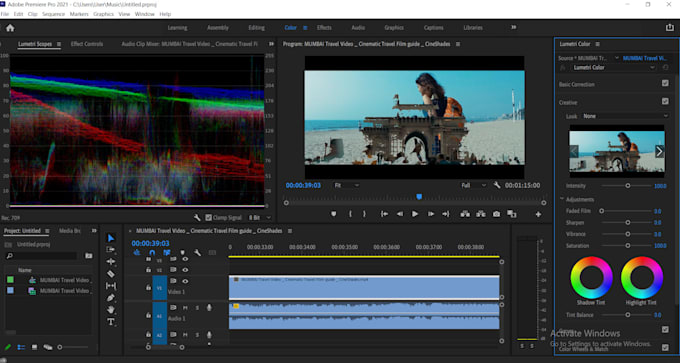Step forward one frame
The image size is (680, 363).
pyautogui.click(x=431, y=214)
